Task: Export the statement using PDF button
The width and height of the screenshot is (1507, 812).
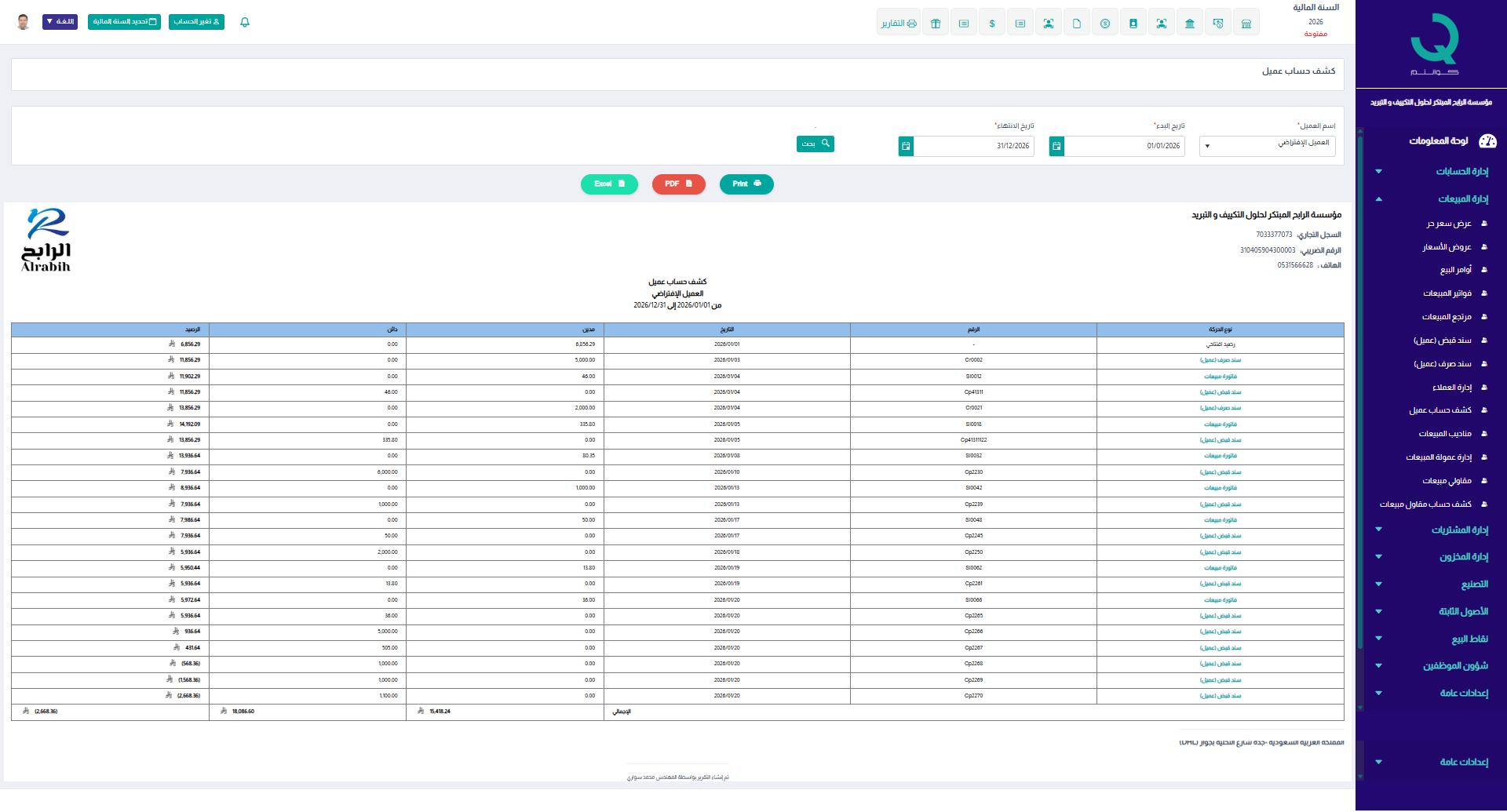Action: point(678,184)
